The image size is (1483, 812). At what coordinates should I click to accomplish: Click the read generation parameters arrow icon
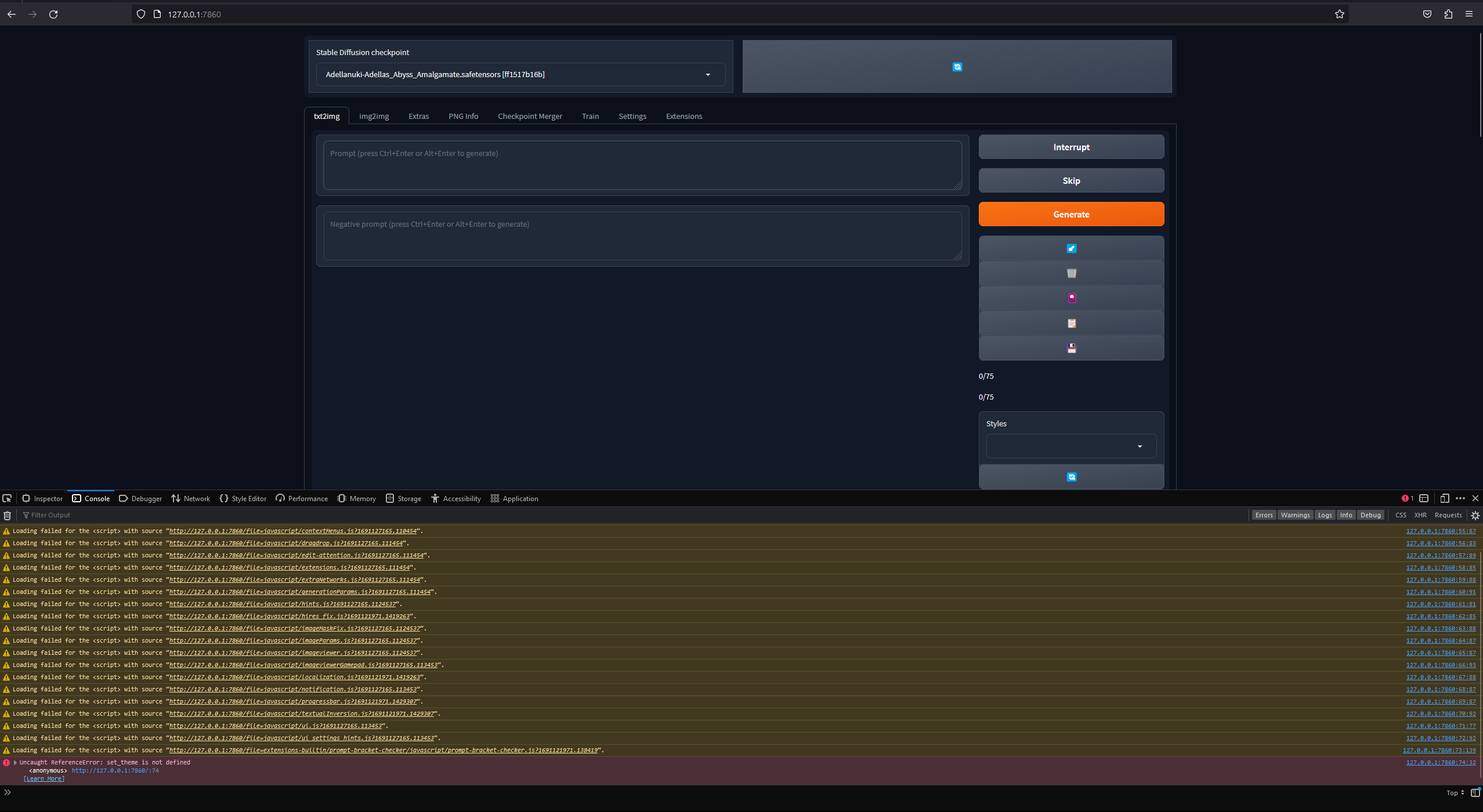1070,248
